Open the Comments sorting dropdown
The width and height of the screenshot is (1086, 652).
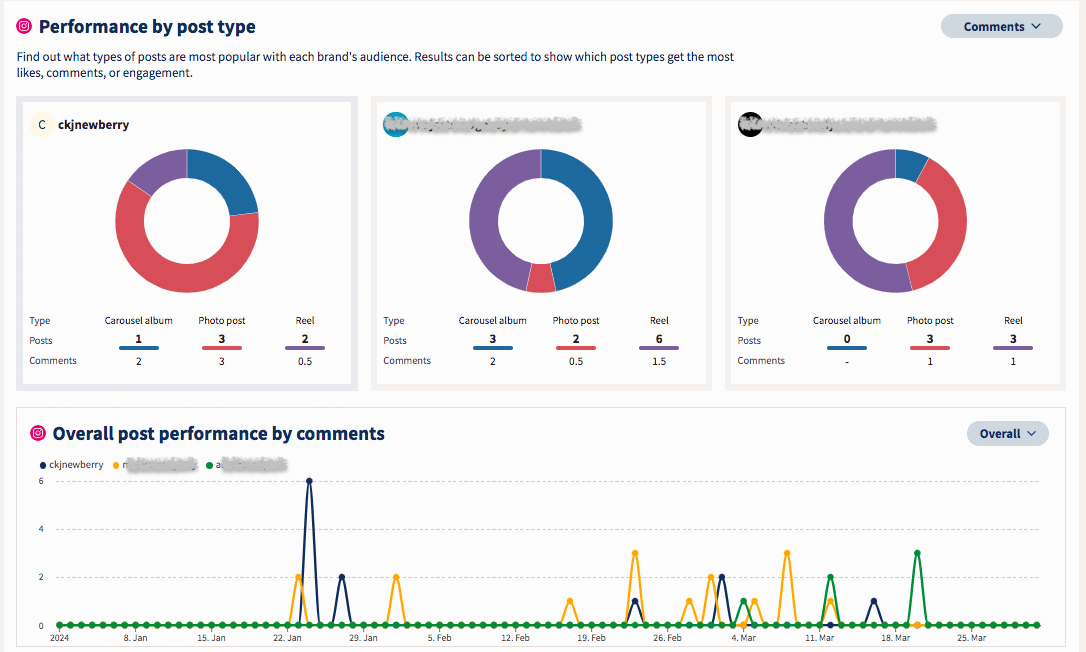(x=1002, y=26)
